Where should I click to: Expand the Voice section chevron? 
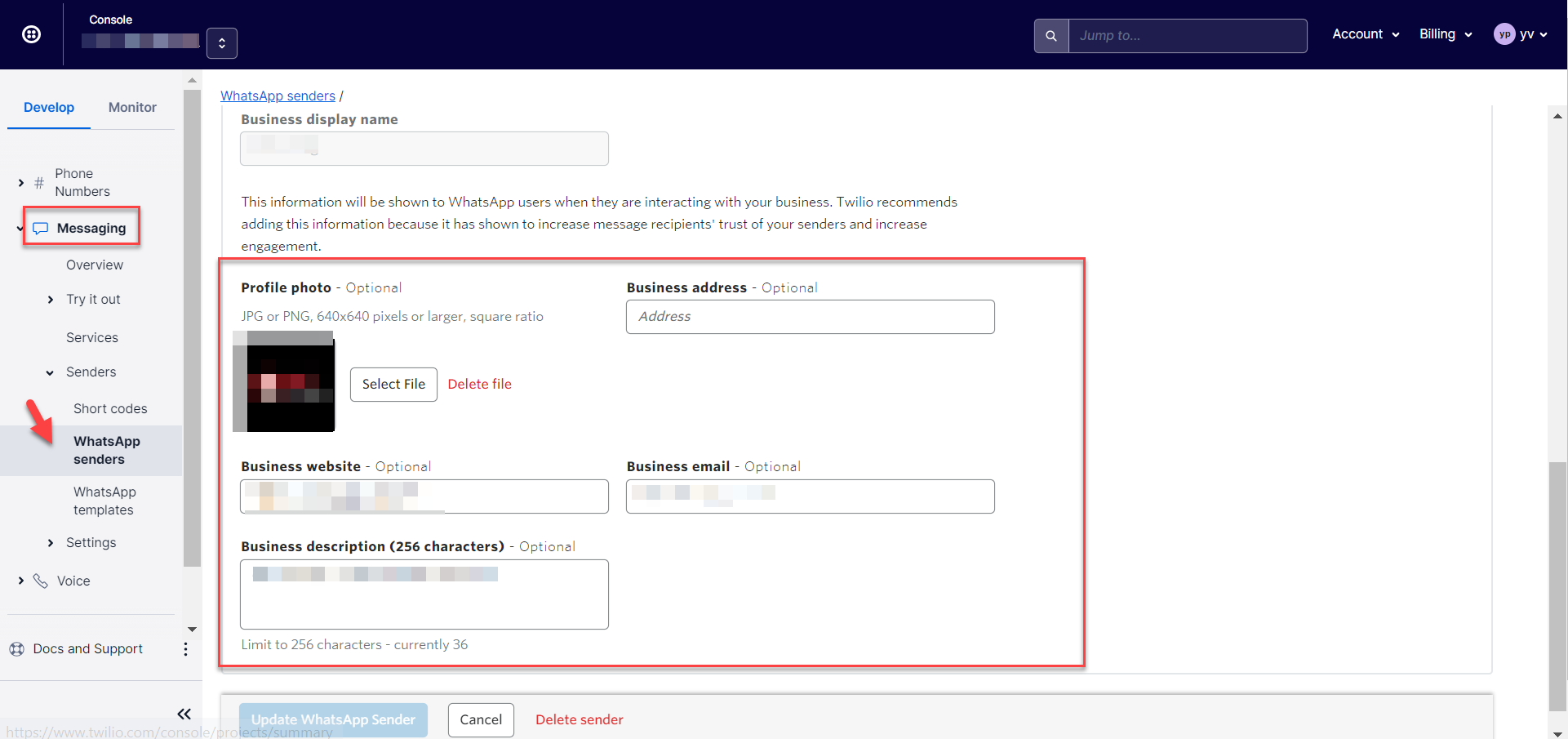pos(21,581)
